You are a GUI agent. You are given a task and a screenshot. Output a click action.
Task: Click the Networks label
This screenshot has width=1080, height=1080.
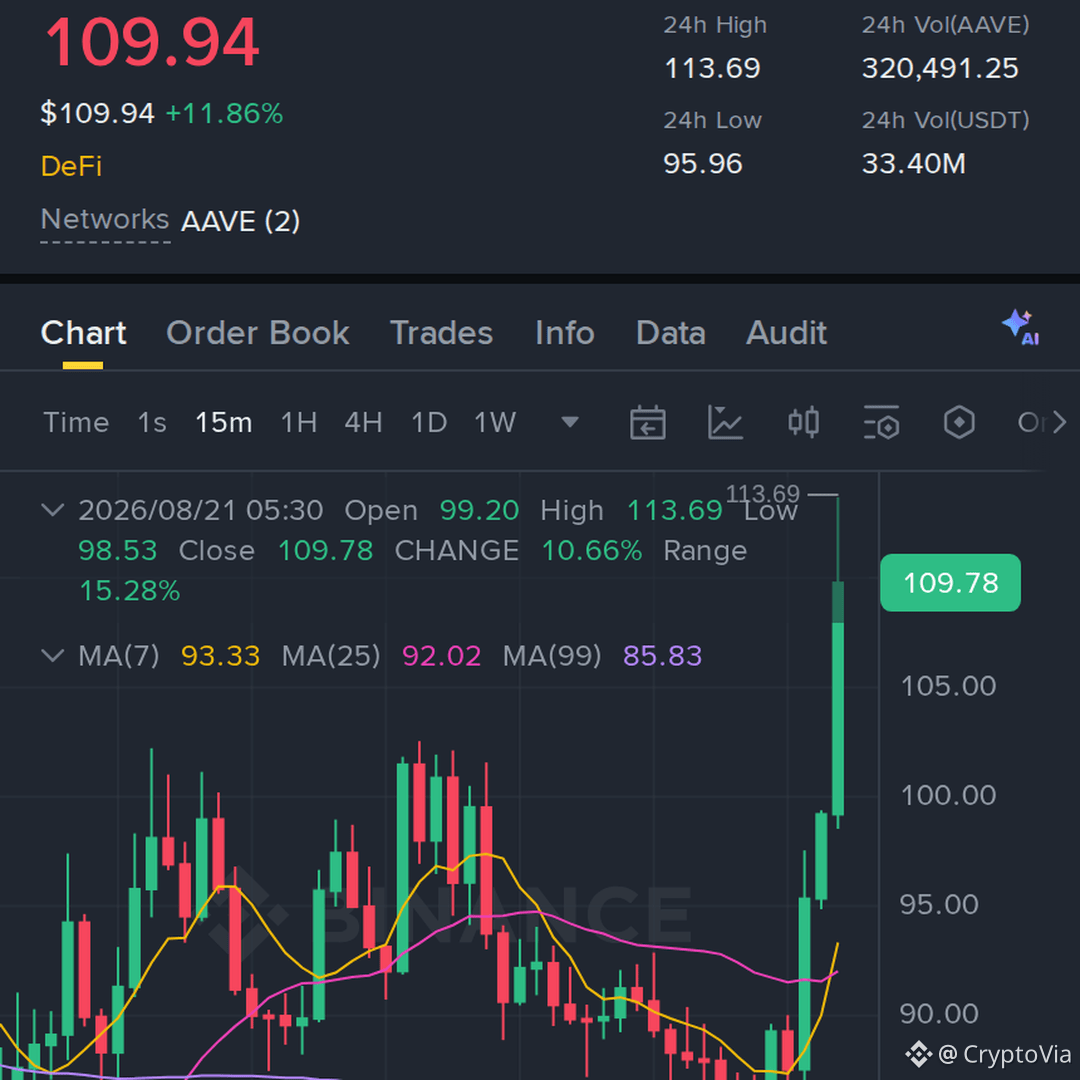pyautogui.click(x=105, y=220)
